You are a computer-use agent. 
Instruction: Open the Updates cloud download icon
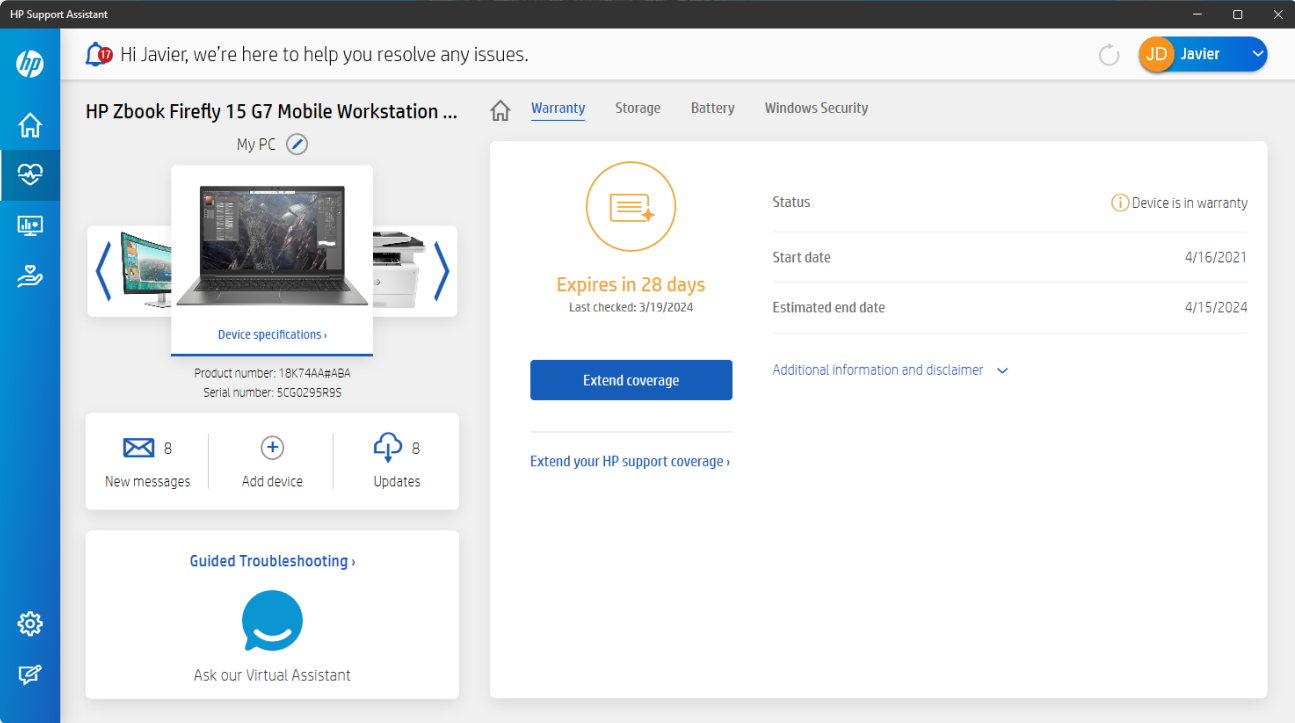click(x=387, y=448)
